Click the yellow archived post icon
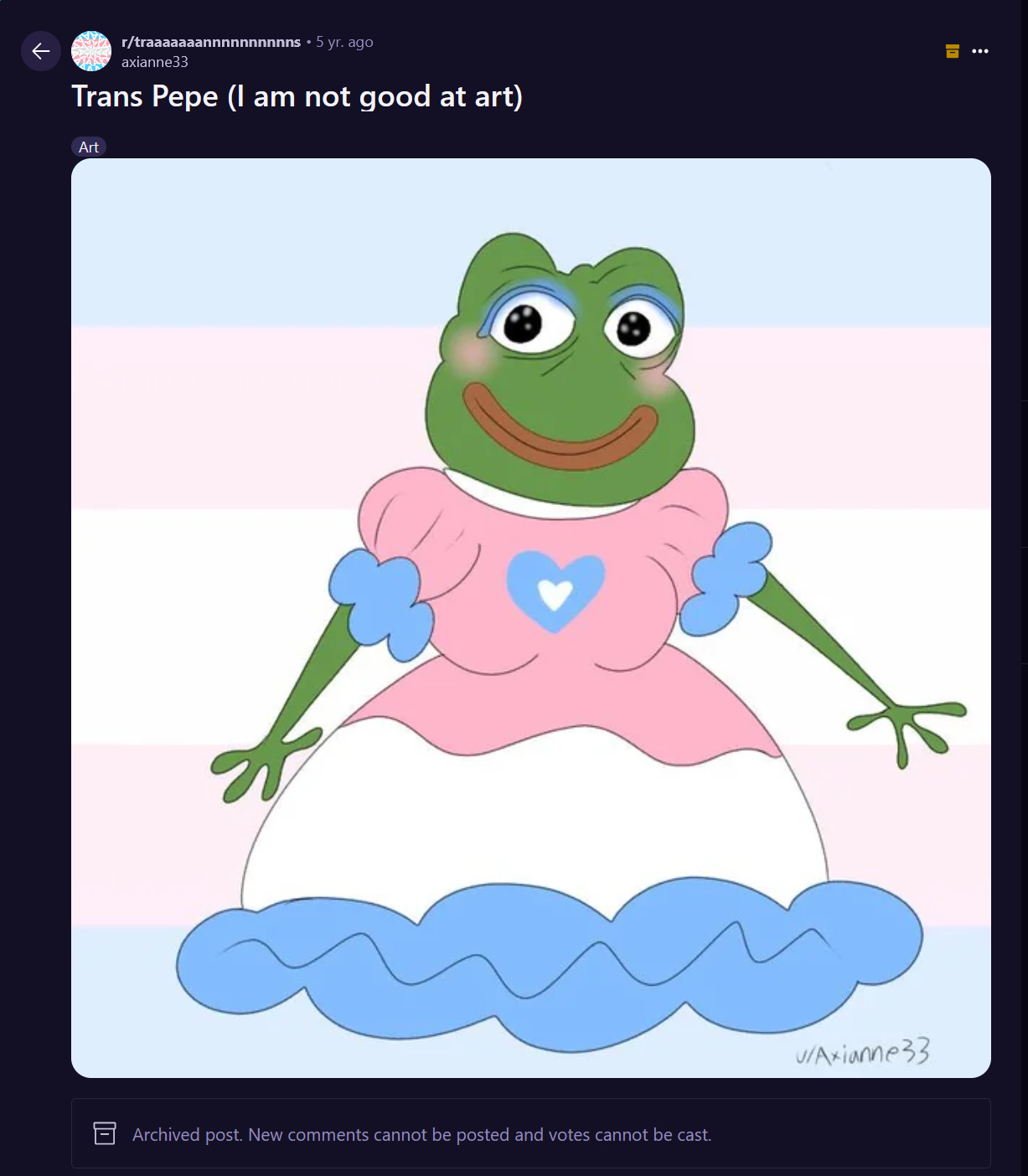The image size is (1028, 1176). pyautogui.click(x=953, y=51)
